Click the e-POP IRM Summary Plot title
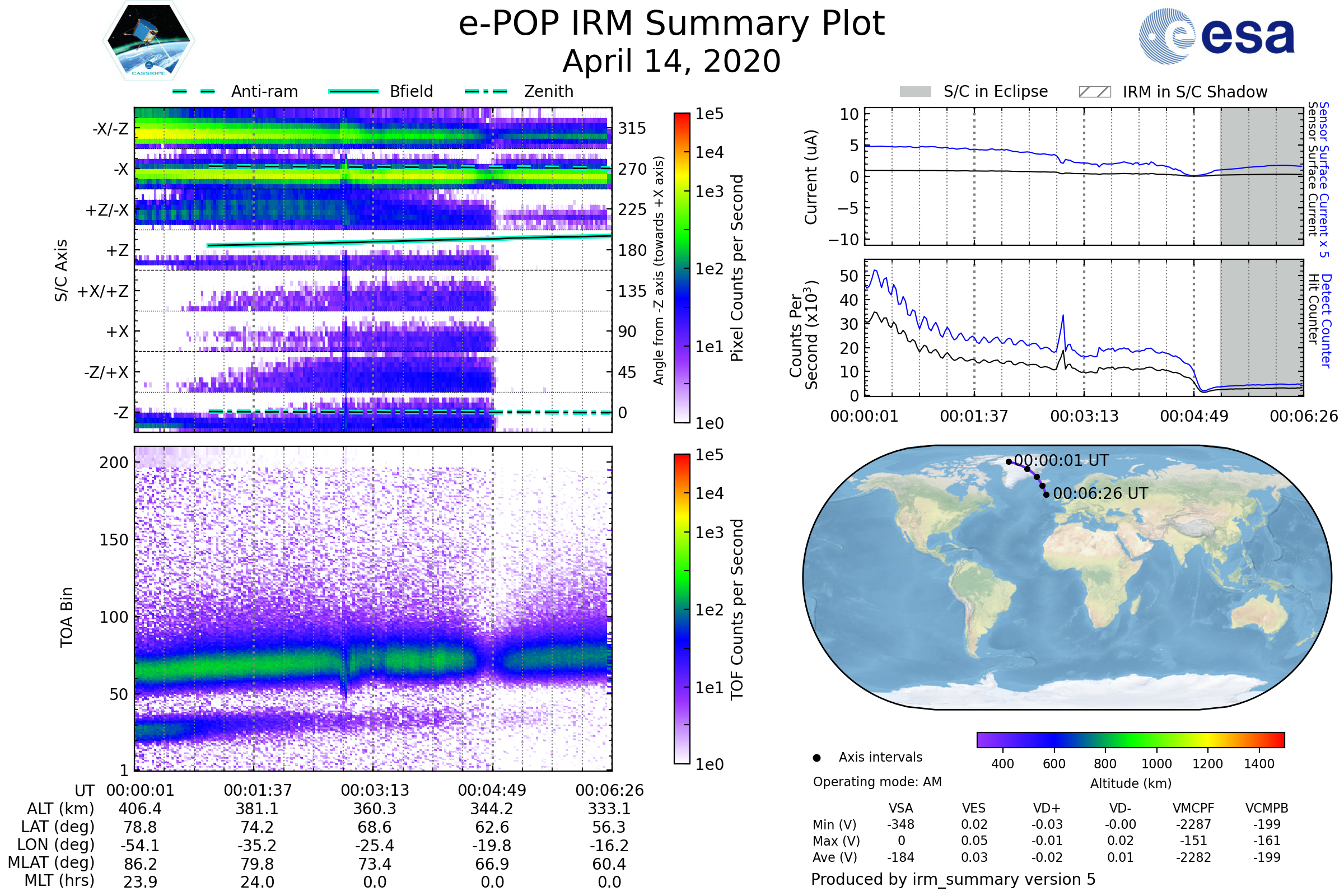Viewport: 1344px width, 896px height. 671,24
